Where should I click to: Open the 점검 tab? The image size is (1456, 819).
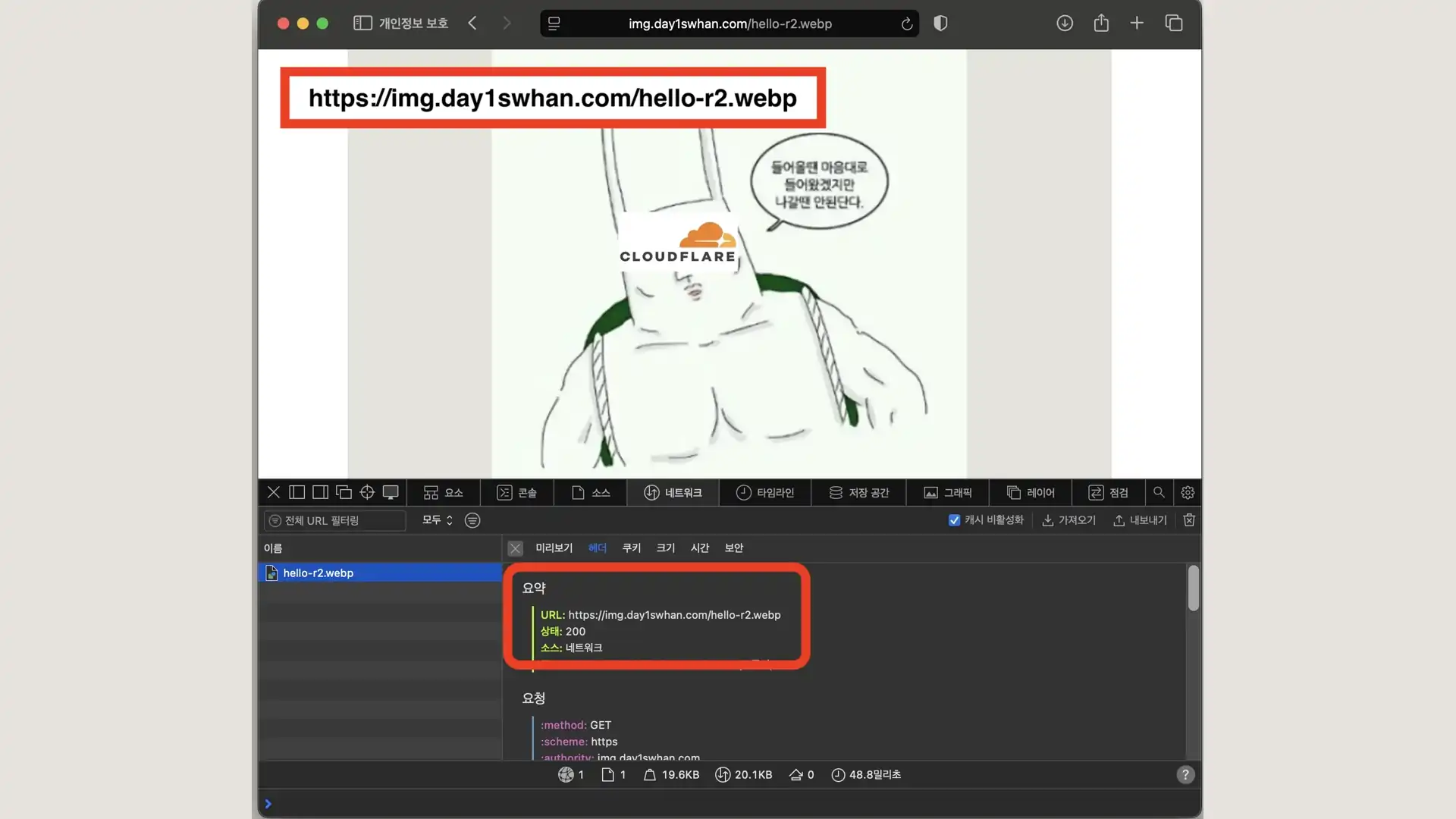click(x=1108, y=493)
